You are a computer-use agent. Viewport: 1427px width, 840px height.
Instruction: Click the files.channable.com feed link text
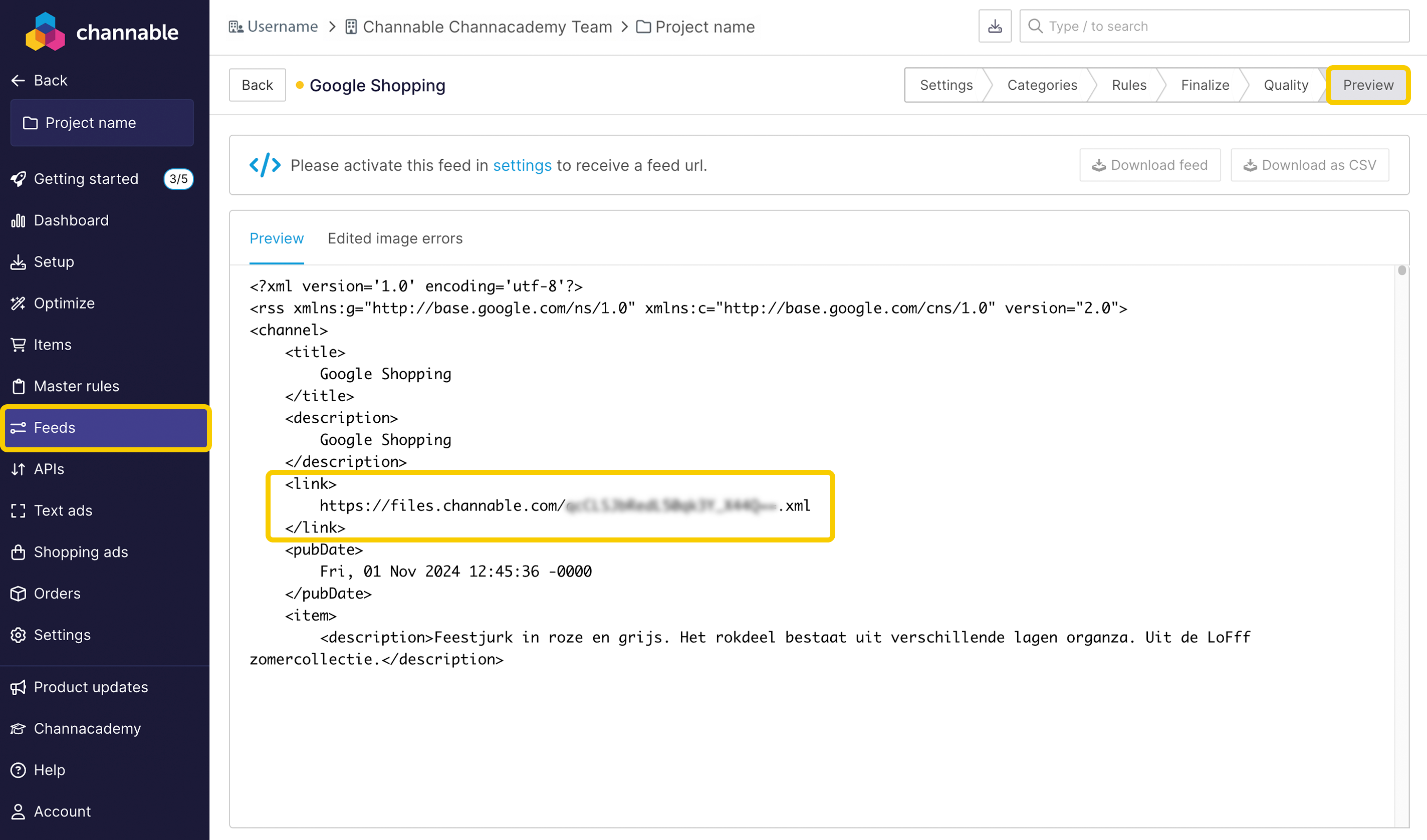(565, 505)
